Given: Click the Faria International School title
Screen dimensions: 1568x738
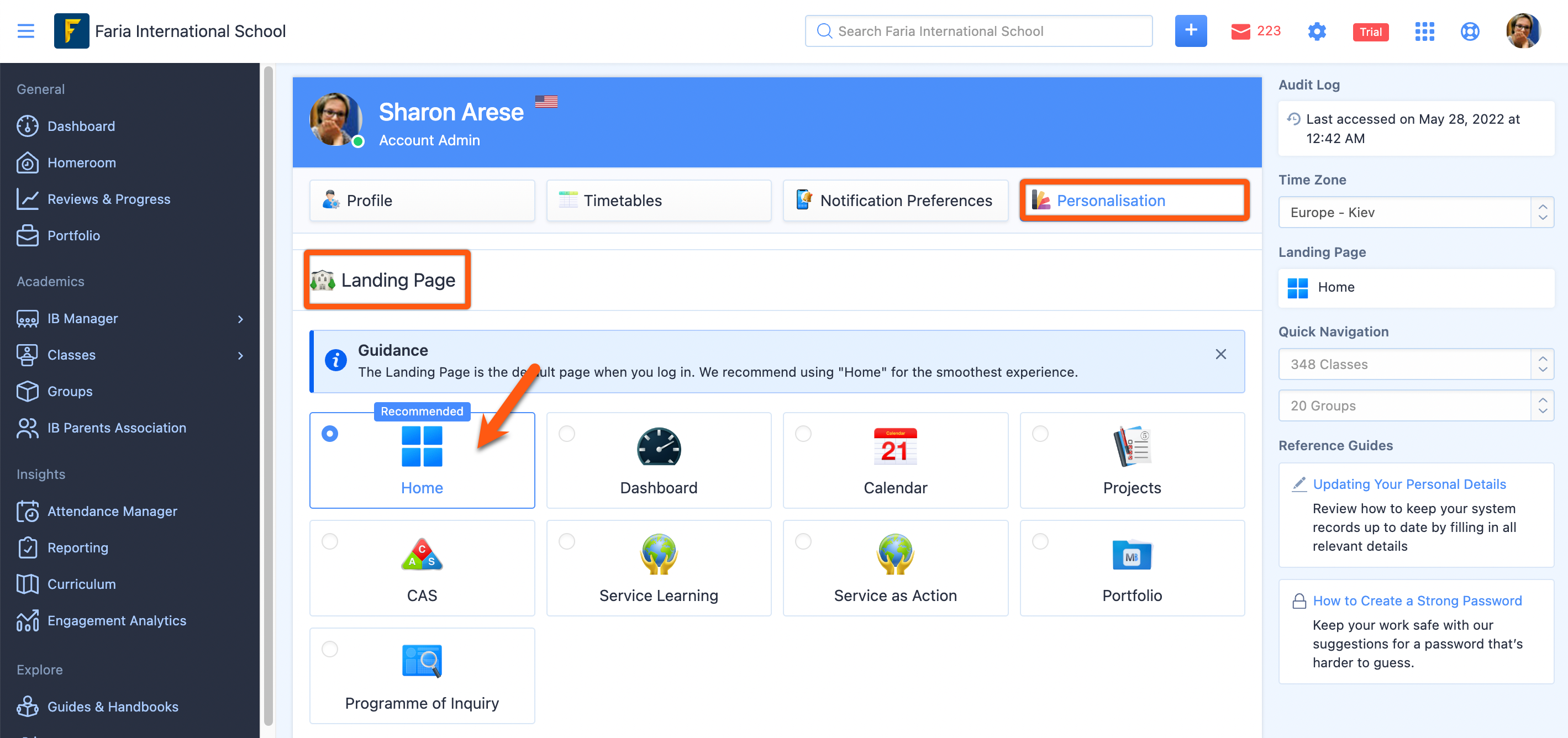Looking at the screenshot, I should 191,31.
